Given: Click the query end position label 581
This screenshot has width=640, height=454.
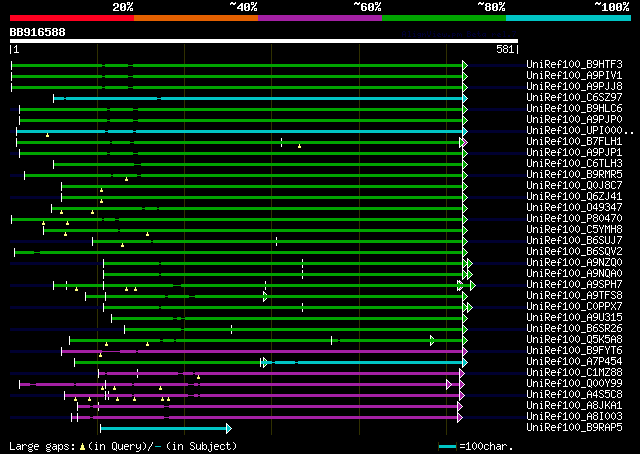Looking at the screenshot, I should (x=505, y=49).
